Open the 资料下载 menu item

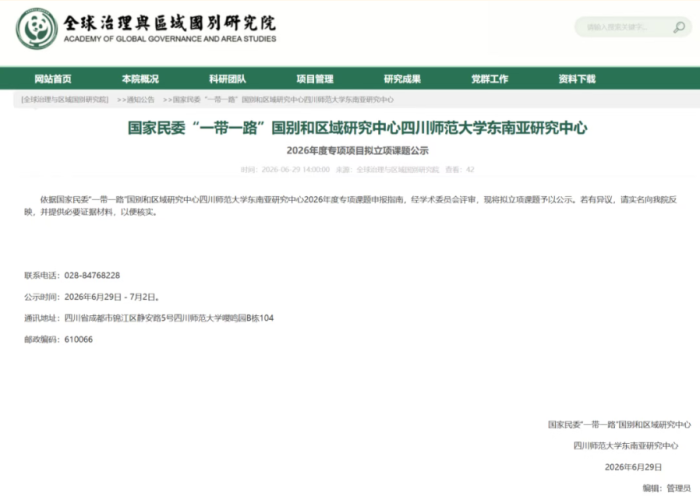tap(577, 79)
